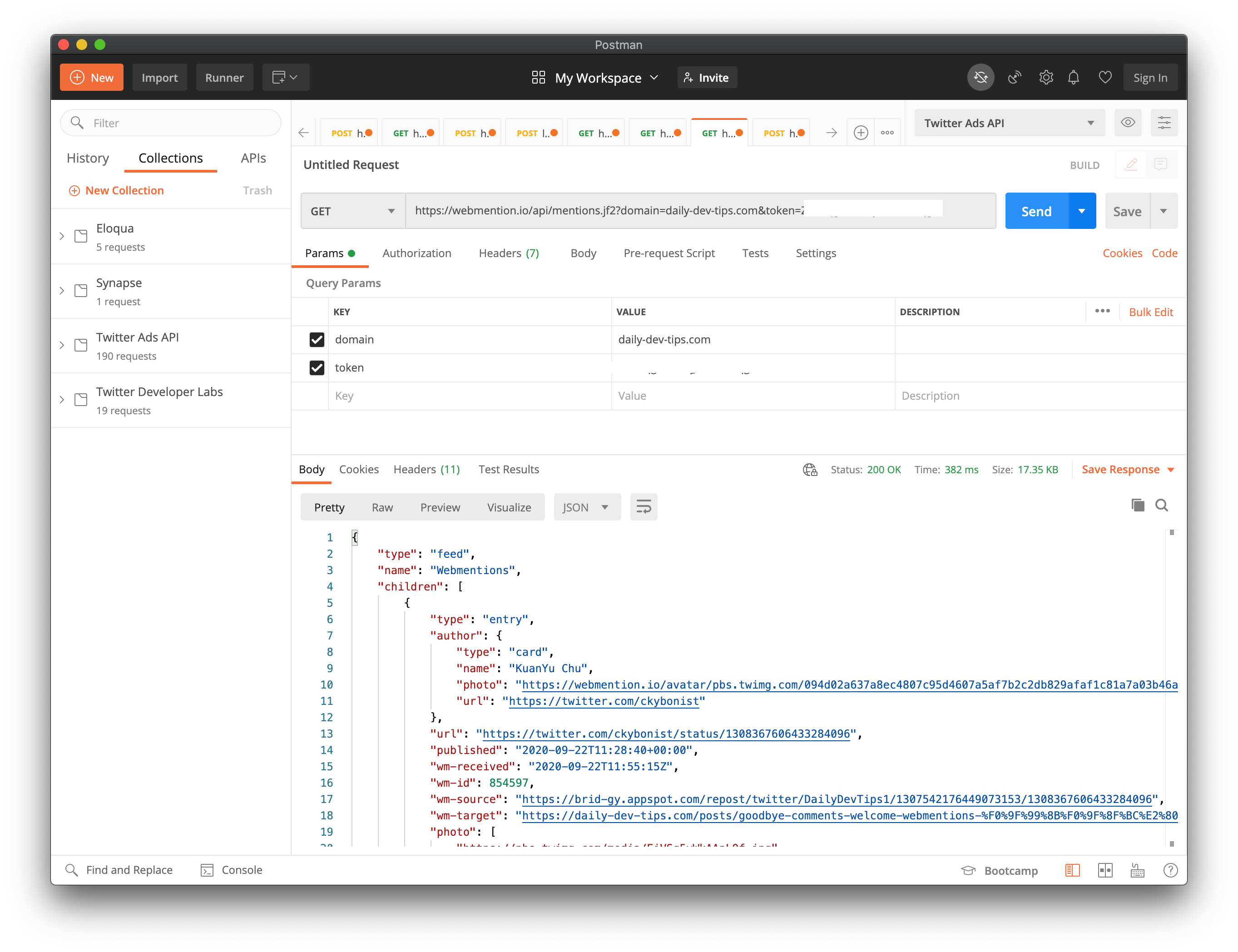Uncheck the domain parameter checkbox
The height and width of the screenshot is (952, 1238).
[317, 339]
